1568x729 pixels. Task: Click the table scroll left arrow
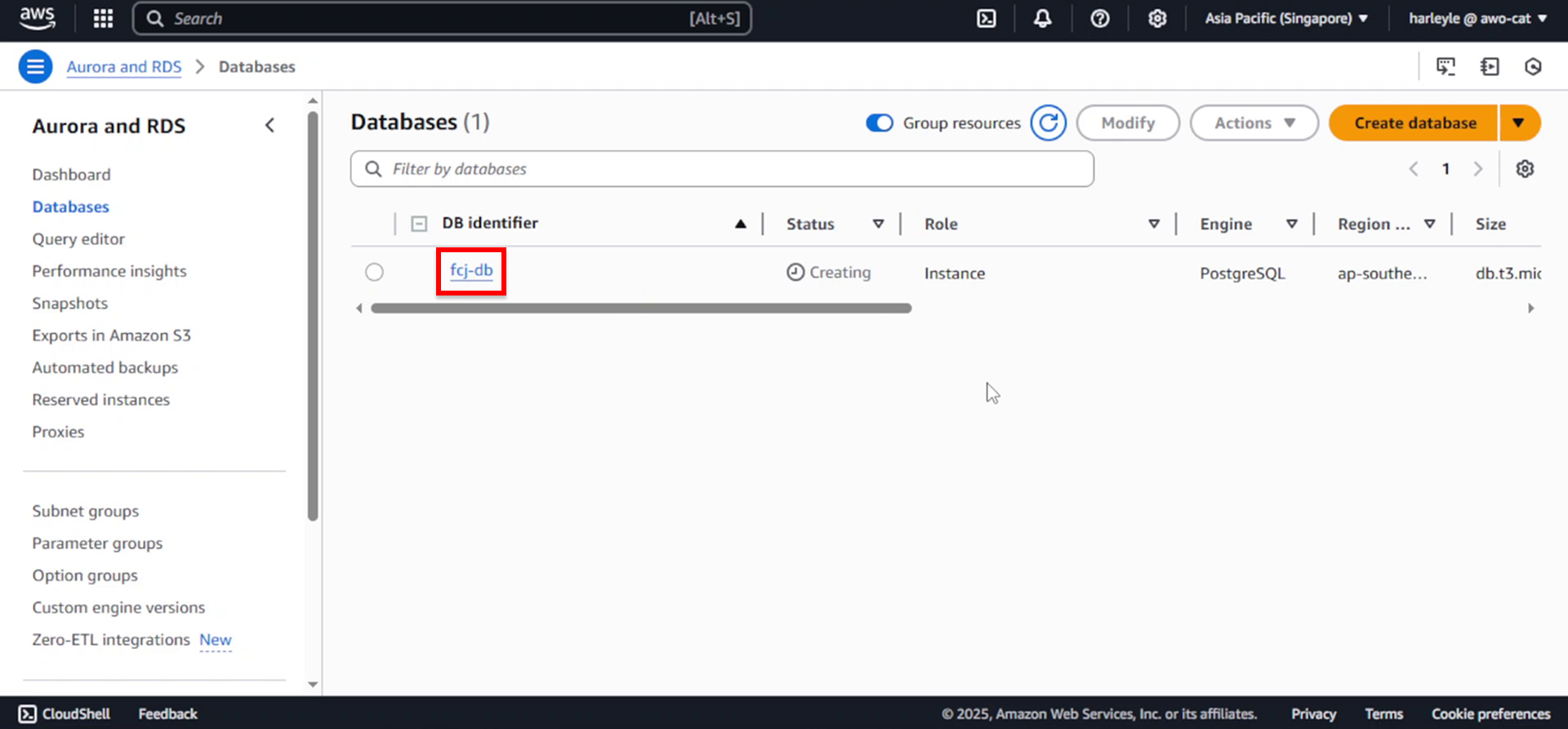[x=359, y=308]
